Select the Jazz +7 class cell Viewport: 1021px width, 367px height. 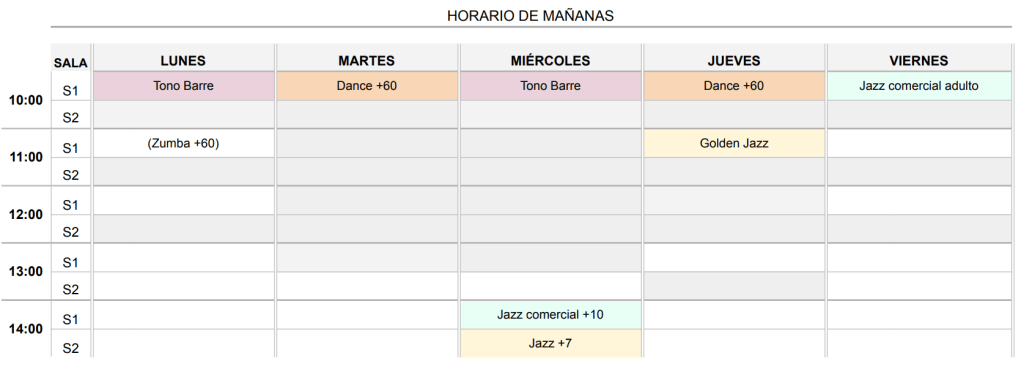[550, 343]
